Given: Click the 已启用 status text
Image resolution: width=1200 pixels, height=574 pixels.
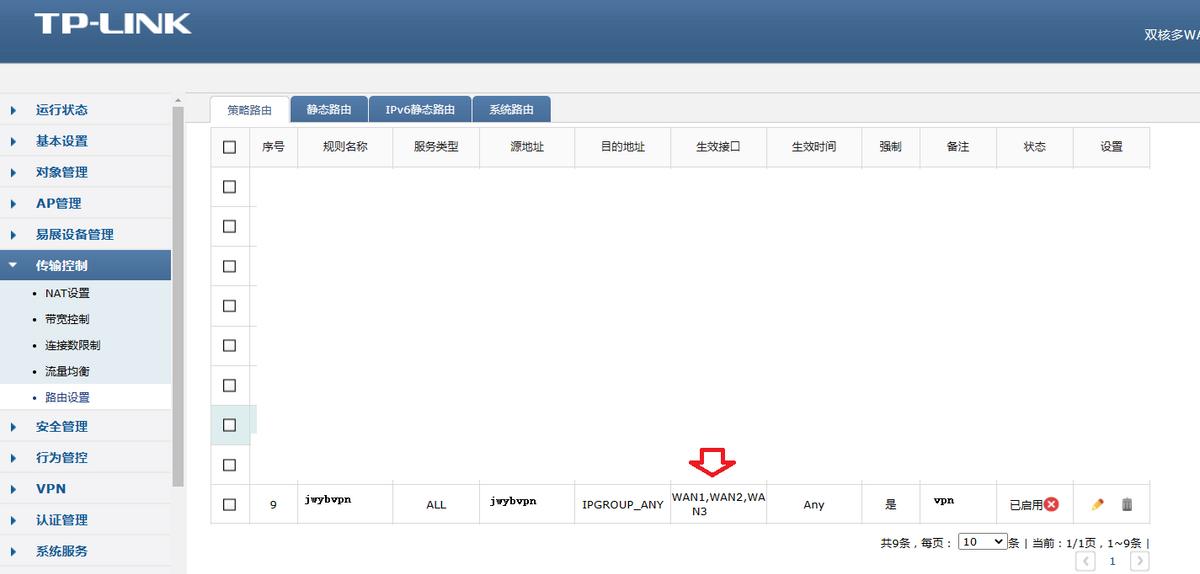Looking at the screenshot, I should 1026,505.
